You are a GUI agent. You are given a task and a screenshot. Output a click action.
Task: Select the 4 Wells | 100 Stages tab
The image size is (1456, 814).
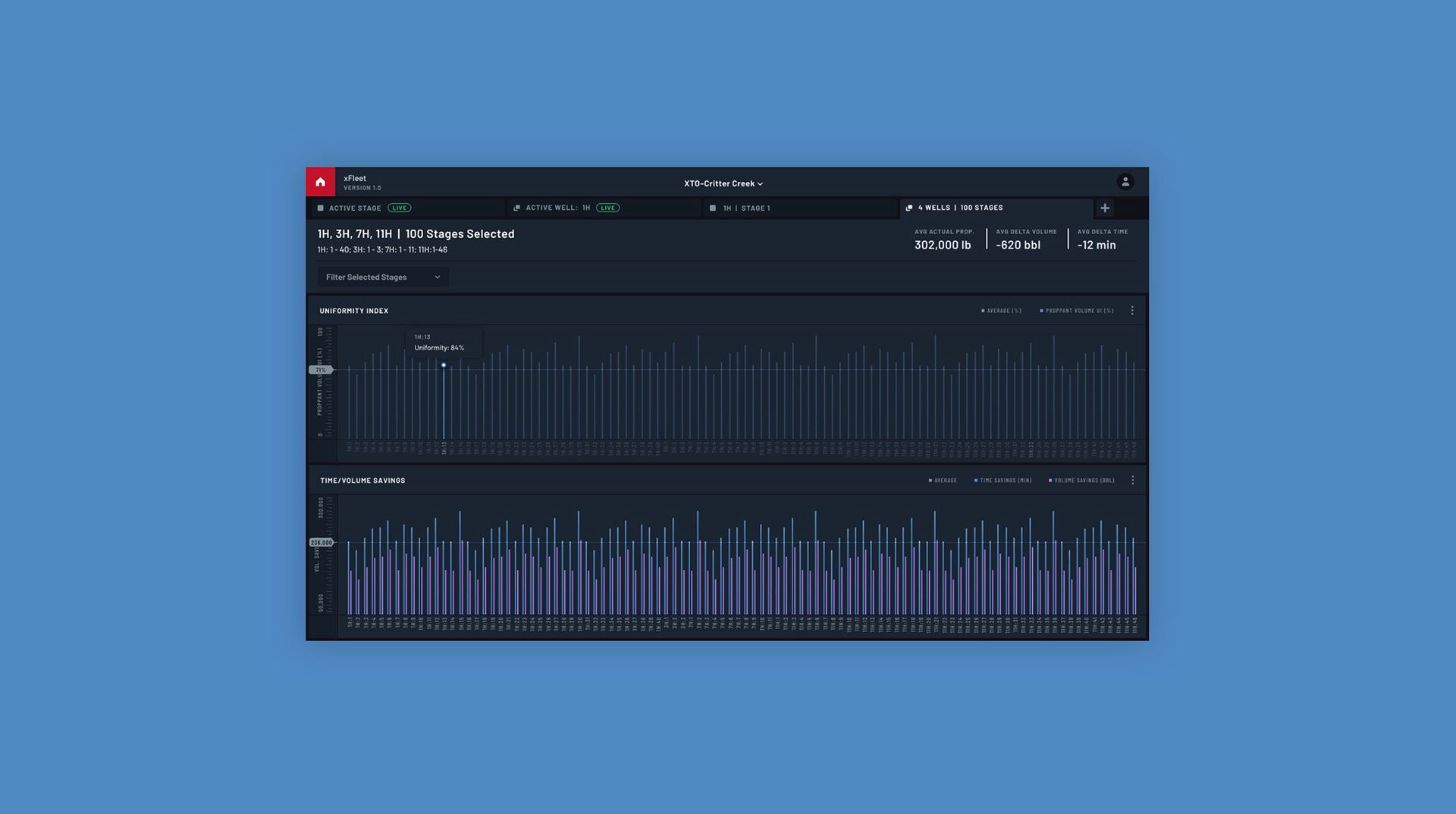click(x=996, y=208)
